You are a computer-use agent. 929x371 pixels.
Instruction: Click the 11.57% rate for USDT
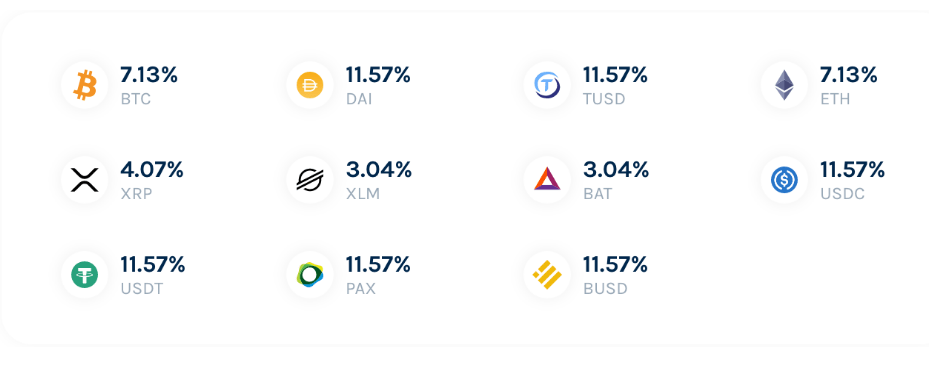[x=153, y=265]
